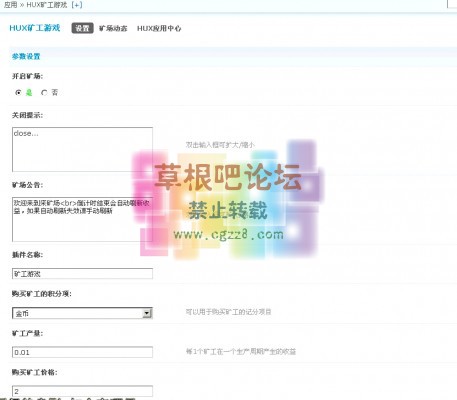The height and width of the screenshot is (400, 457).
Task: Click the 插件名称 input field
Action: coord(82,274)
